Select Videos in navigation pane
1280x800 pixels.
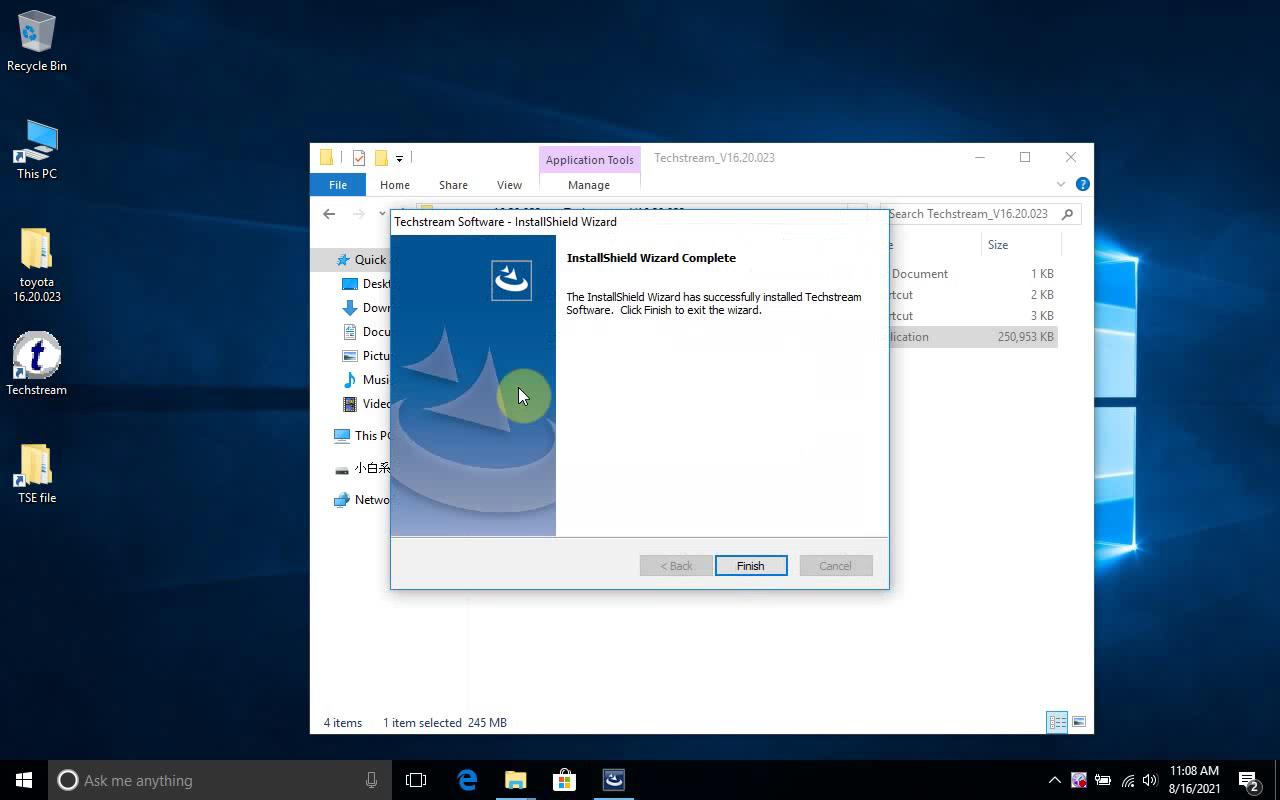[x=366, y=404]
